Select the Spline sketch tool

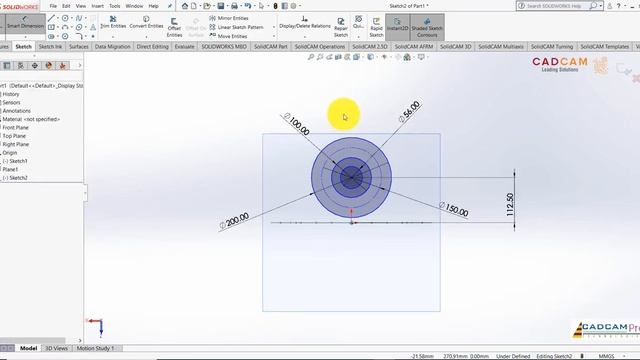point(79,18)
